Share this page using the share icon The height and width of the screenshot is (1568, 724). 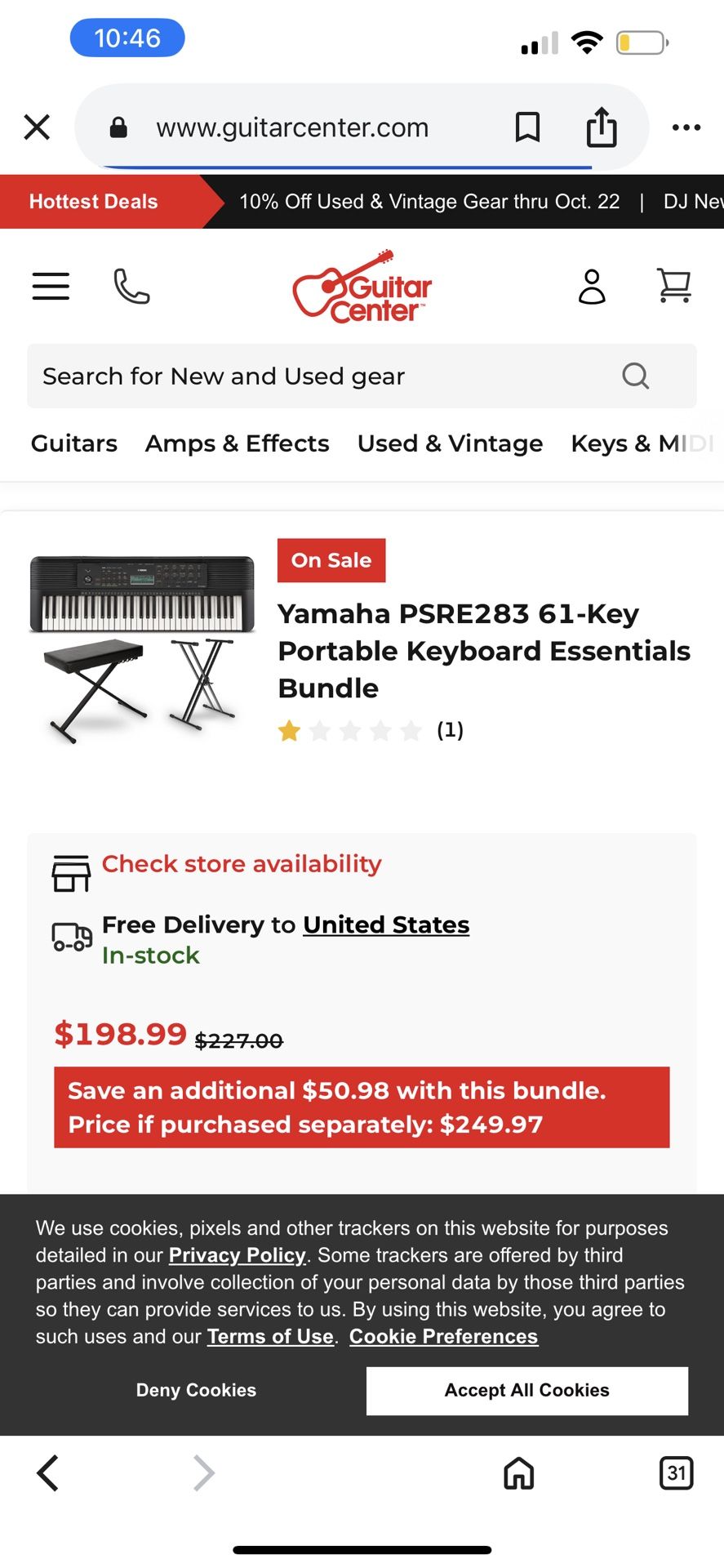tap(602, 127)
